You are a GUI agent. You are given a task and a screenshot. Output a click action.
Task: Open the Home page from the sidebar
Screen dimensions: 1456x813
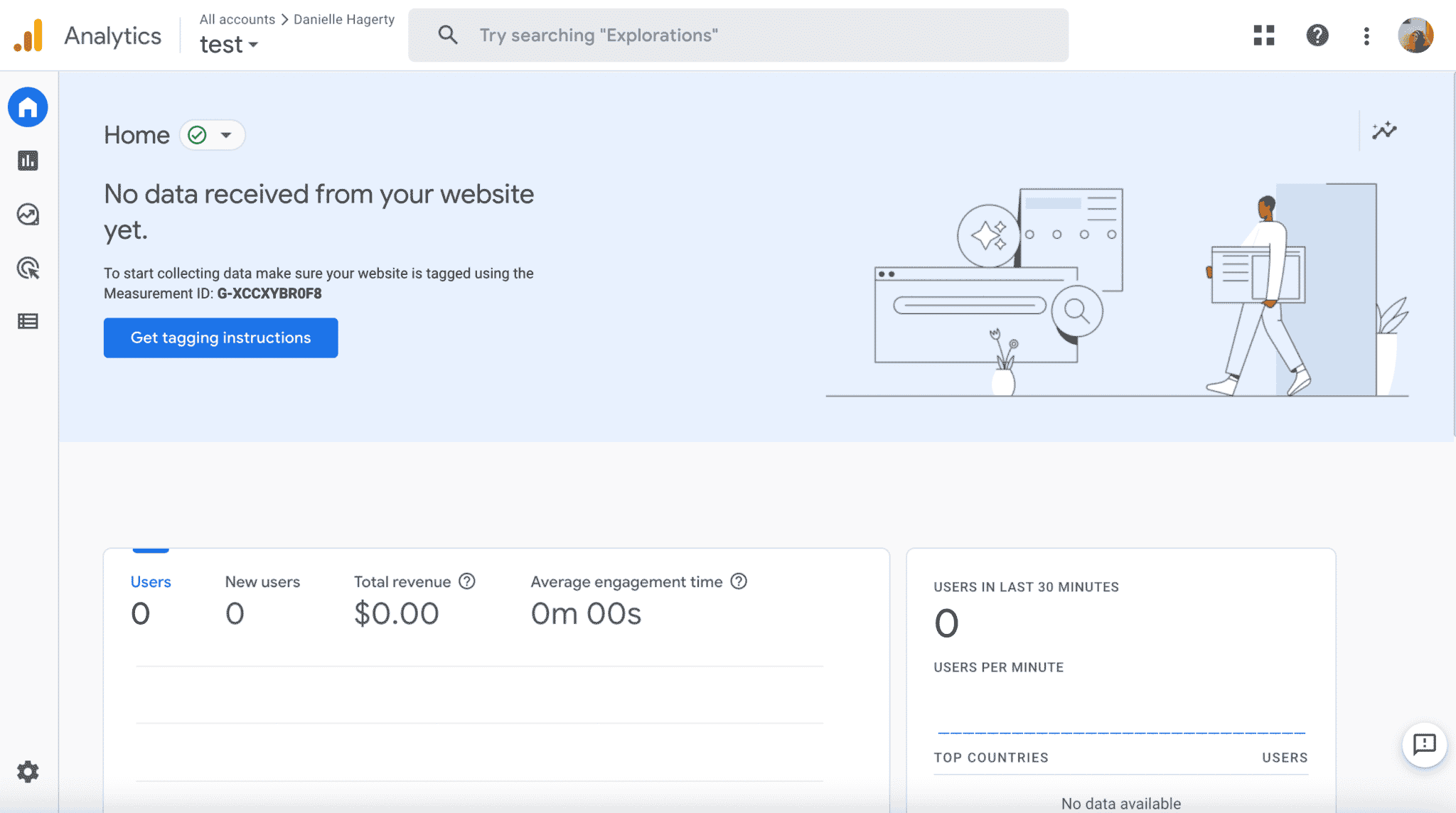(28, 107)
